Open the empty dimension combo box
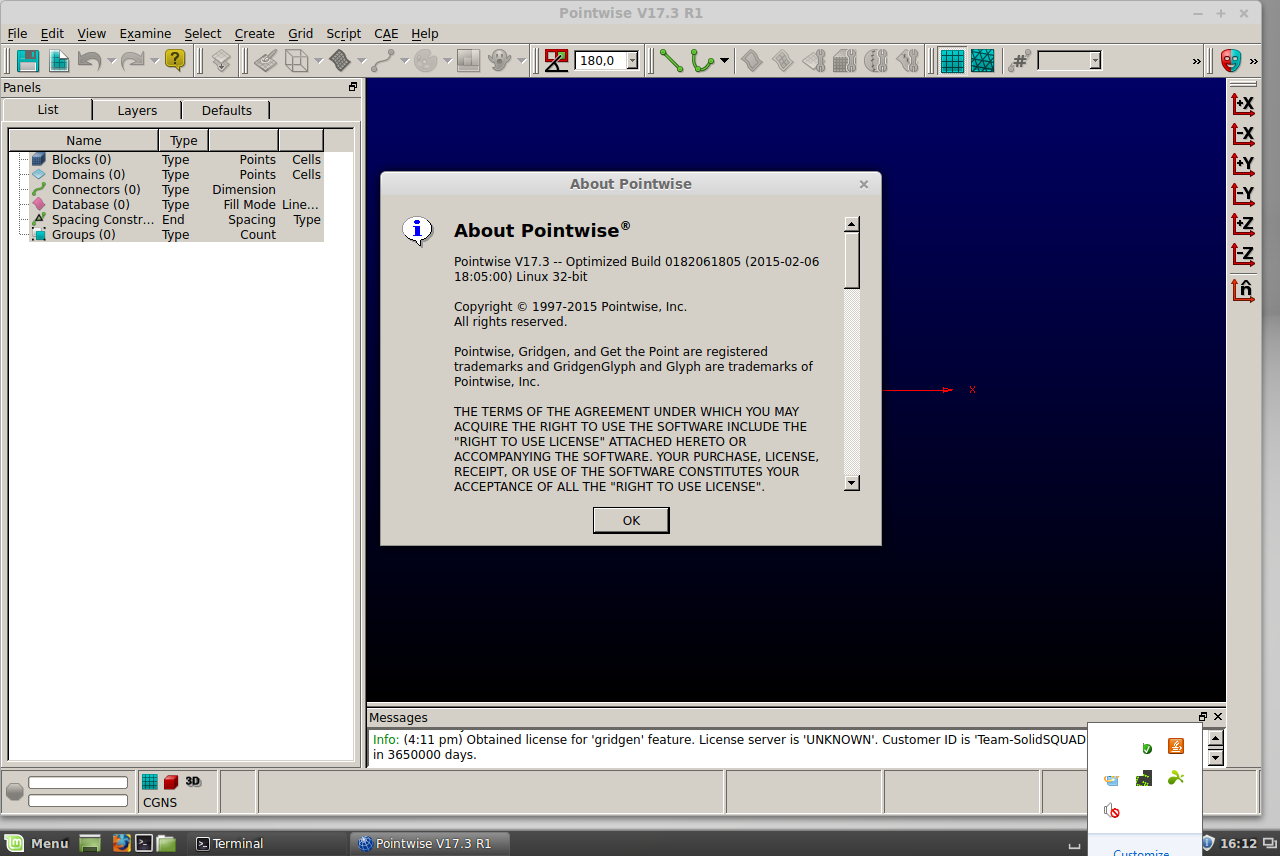The height and width of the screenshot is (856, 1280). point(1069,61)
